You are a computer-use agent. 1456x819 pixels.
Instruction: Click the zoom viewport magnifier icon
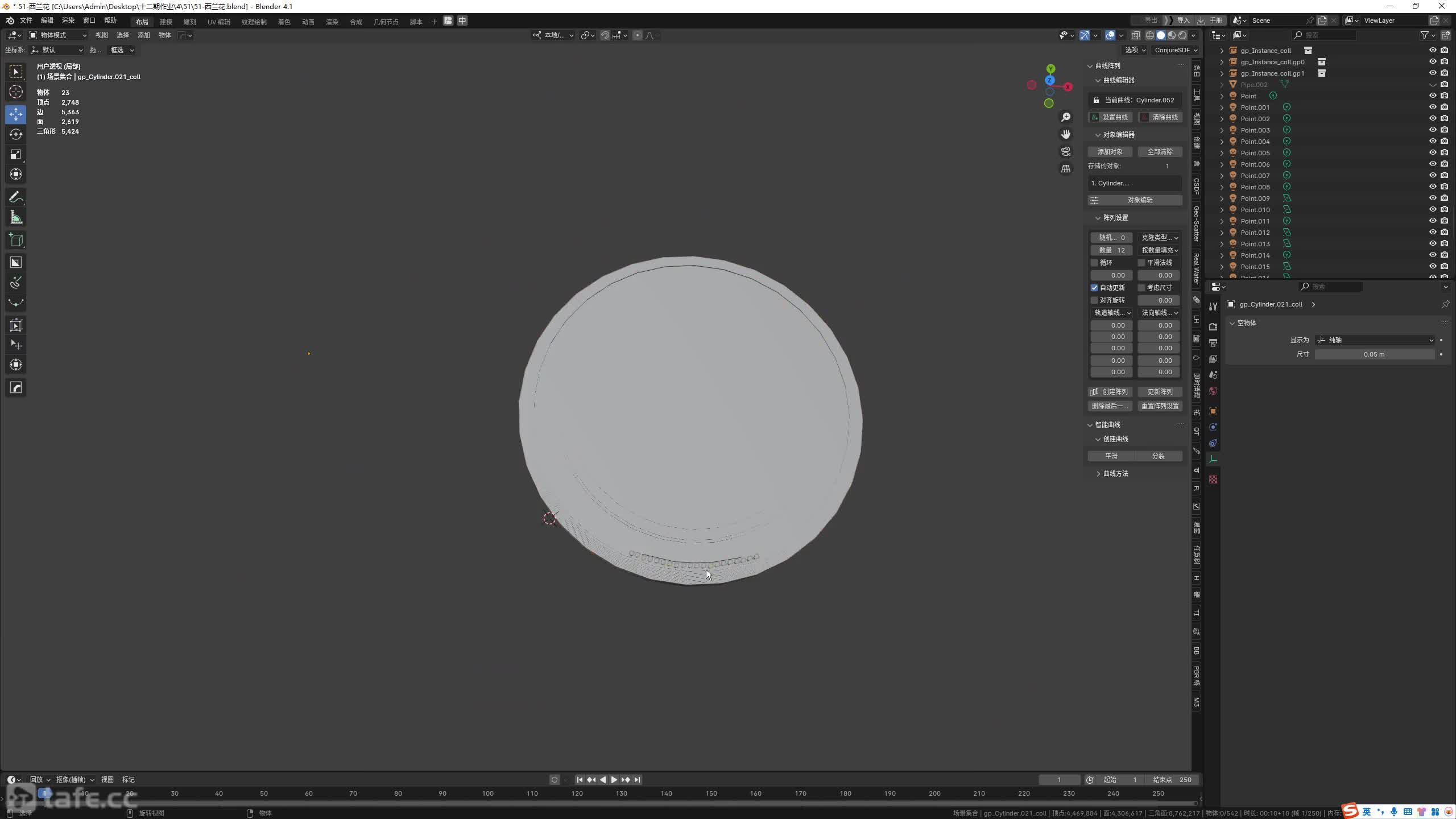click(1066, 117)
